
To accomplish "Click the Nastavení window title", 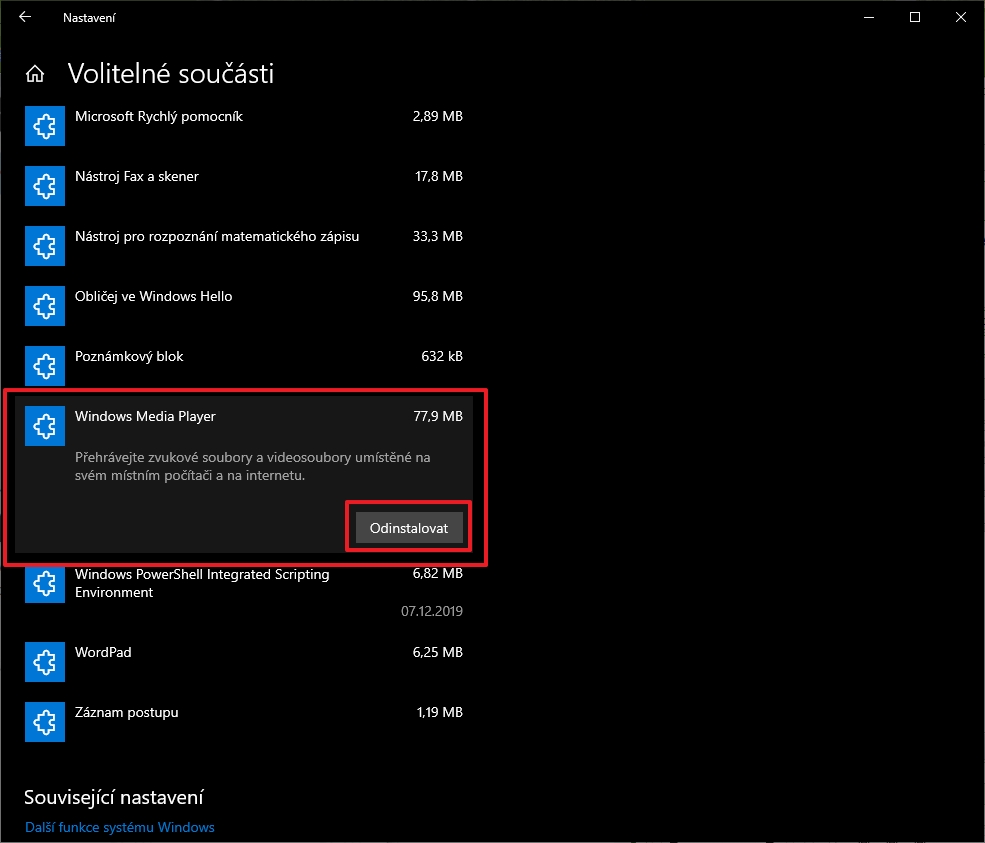I will click(x=89, y=18).
